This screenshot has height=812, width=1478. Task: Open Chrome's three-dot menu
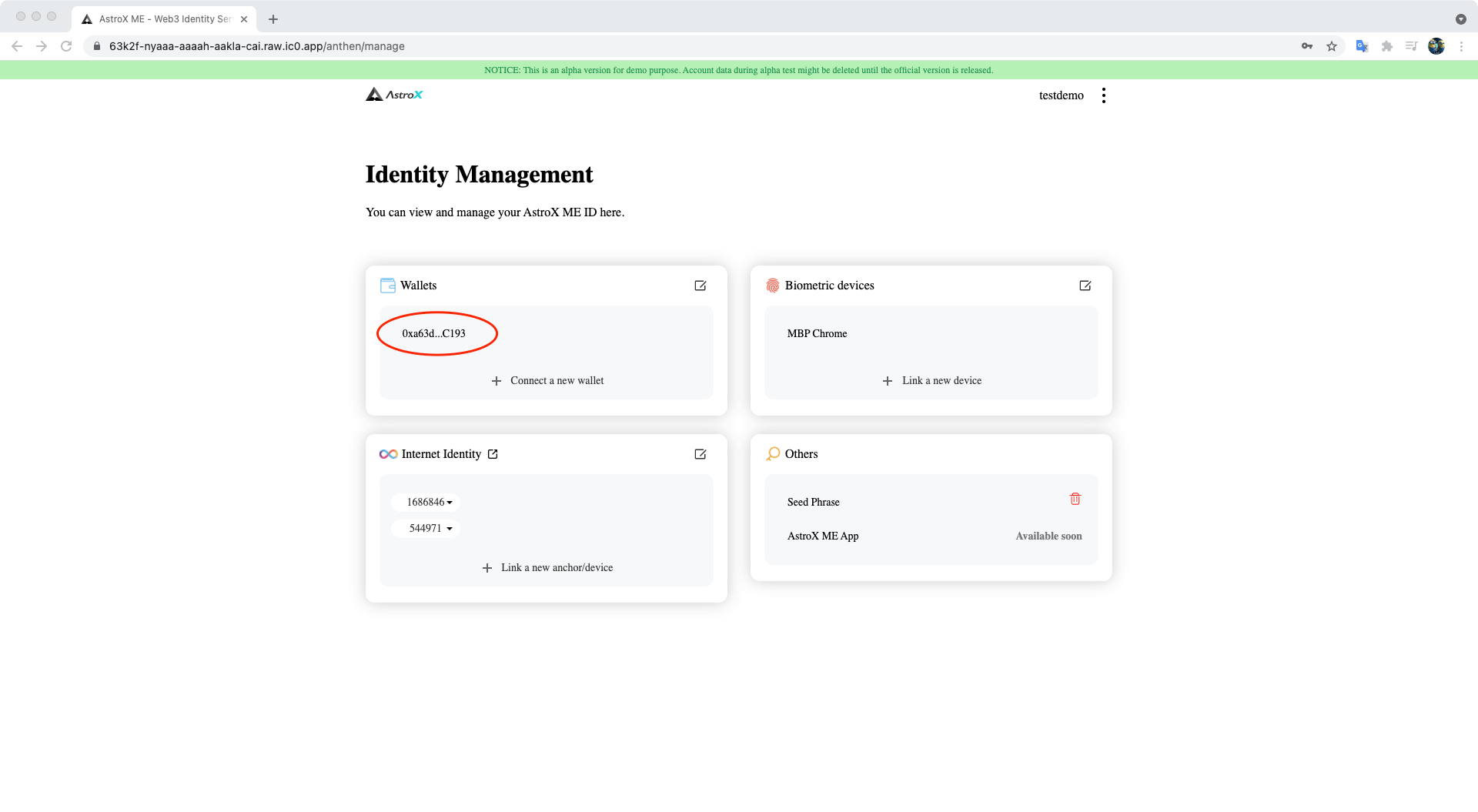coord(1461,46)
